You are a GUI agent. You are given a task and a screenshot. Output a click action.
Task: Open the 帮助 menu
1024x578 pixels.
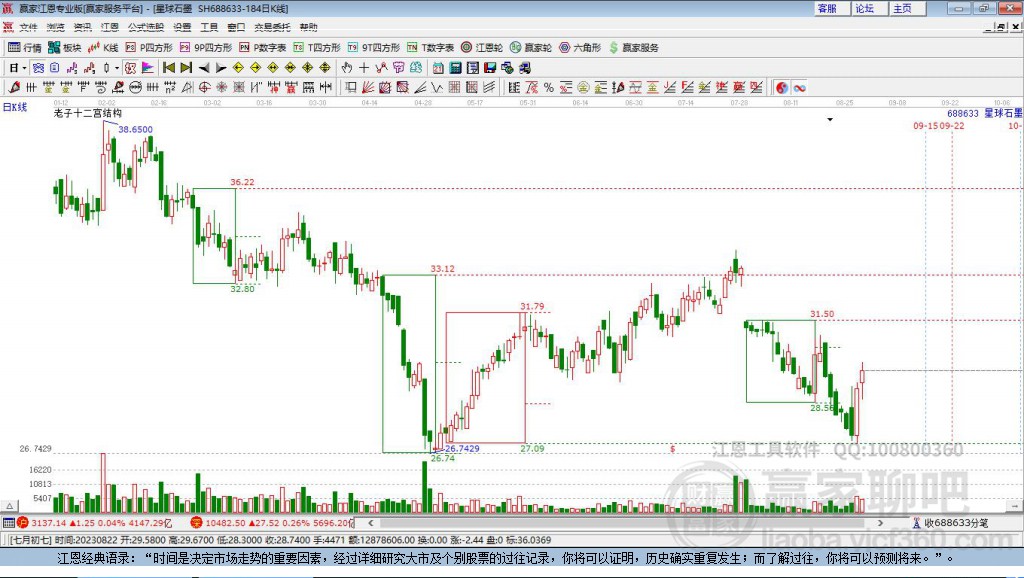click(x=308, y=27)
